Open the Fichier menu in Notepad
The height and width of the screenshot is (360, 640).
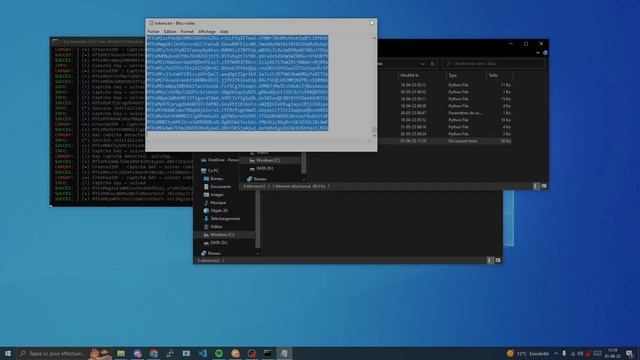click(153, 31)
